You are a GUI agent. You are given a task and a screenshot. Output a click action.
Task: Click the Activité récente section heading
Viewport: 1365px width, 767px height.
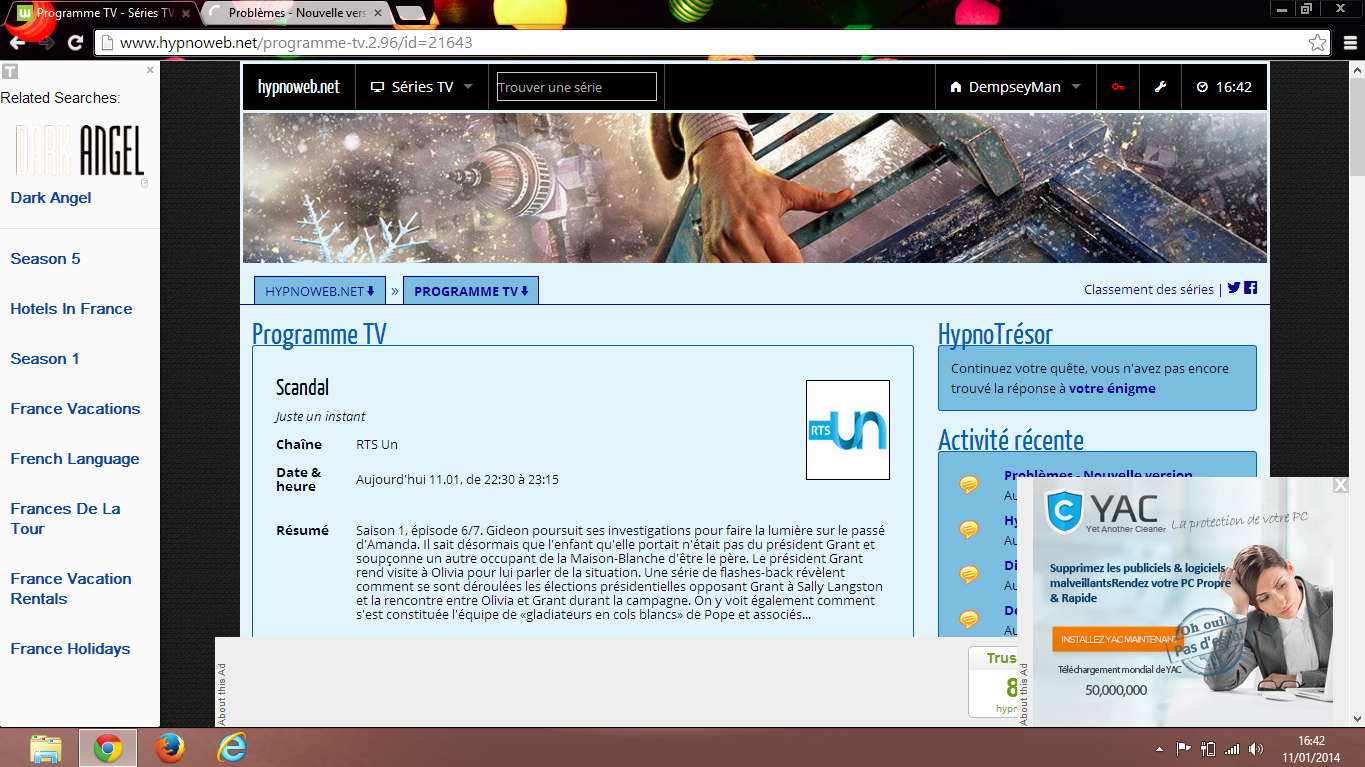click(1011, 440)
